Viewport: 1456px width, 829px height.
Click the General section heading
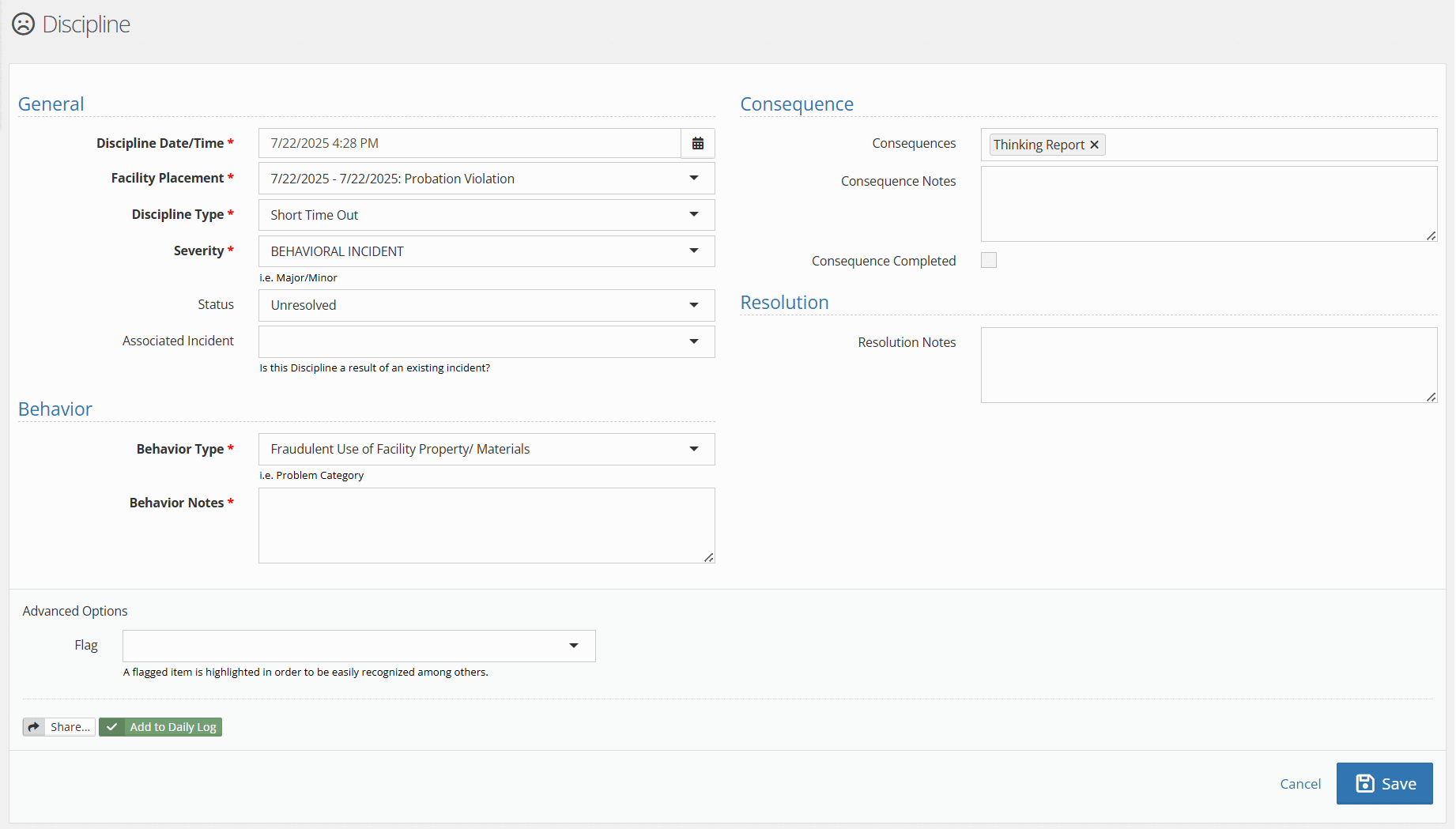(51, 104)
